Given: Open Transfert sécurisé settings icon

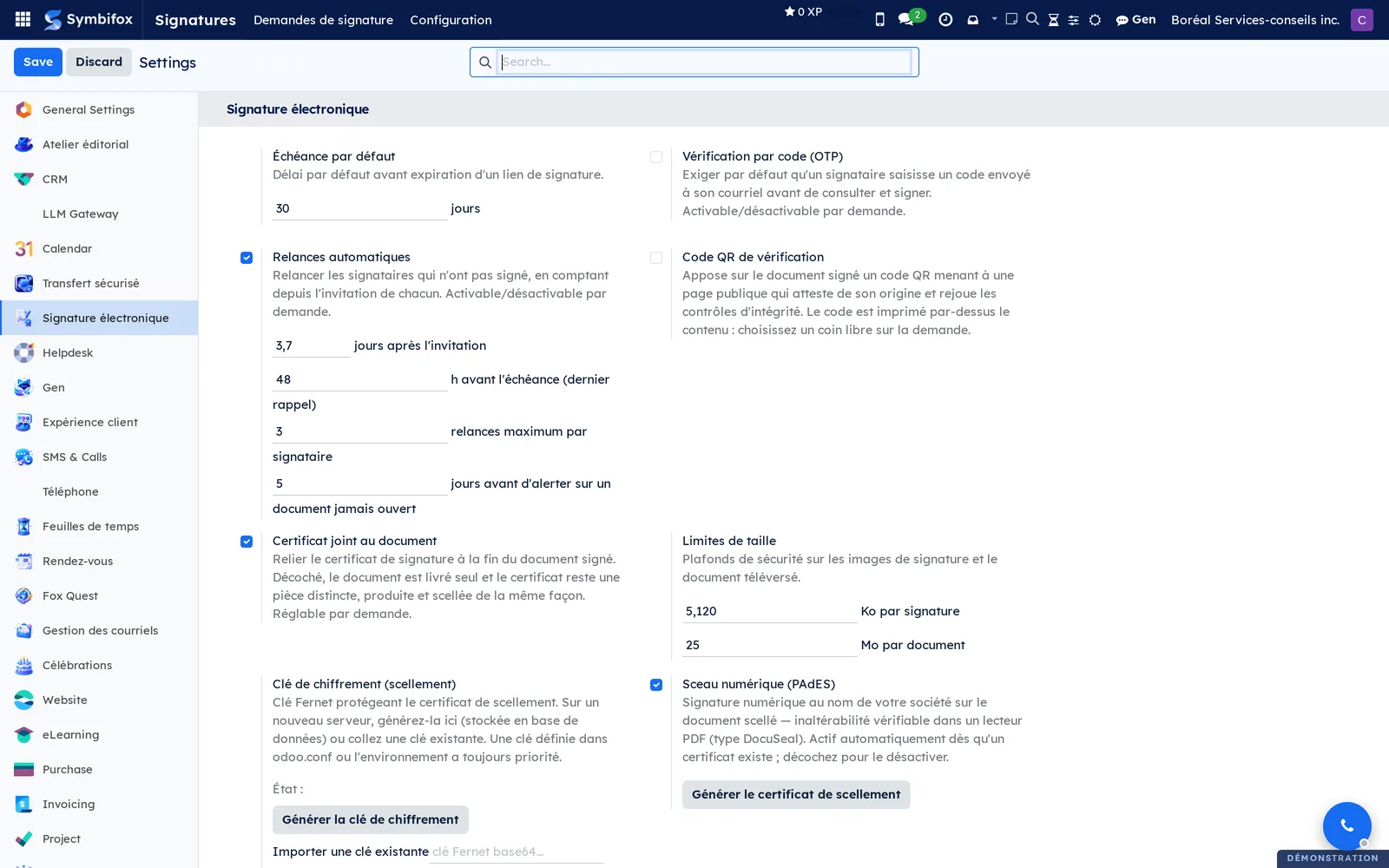Looking at the screenshot, I should pyautogui.click(x=24, y=283).
